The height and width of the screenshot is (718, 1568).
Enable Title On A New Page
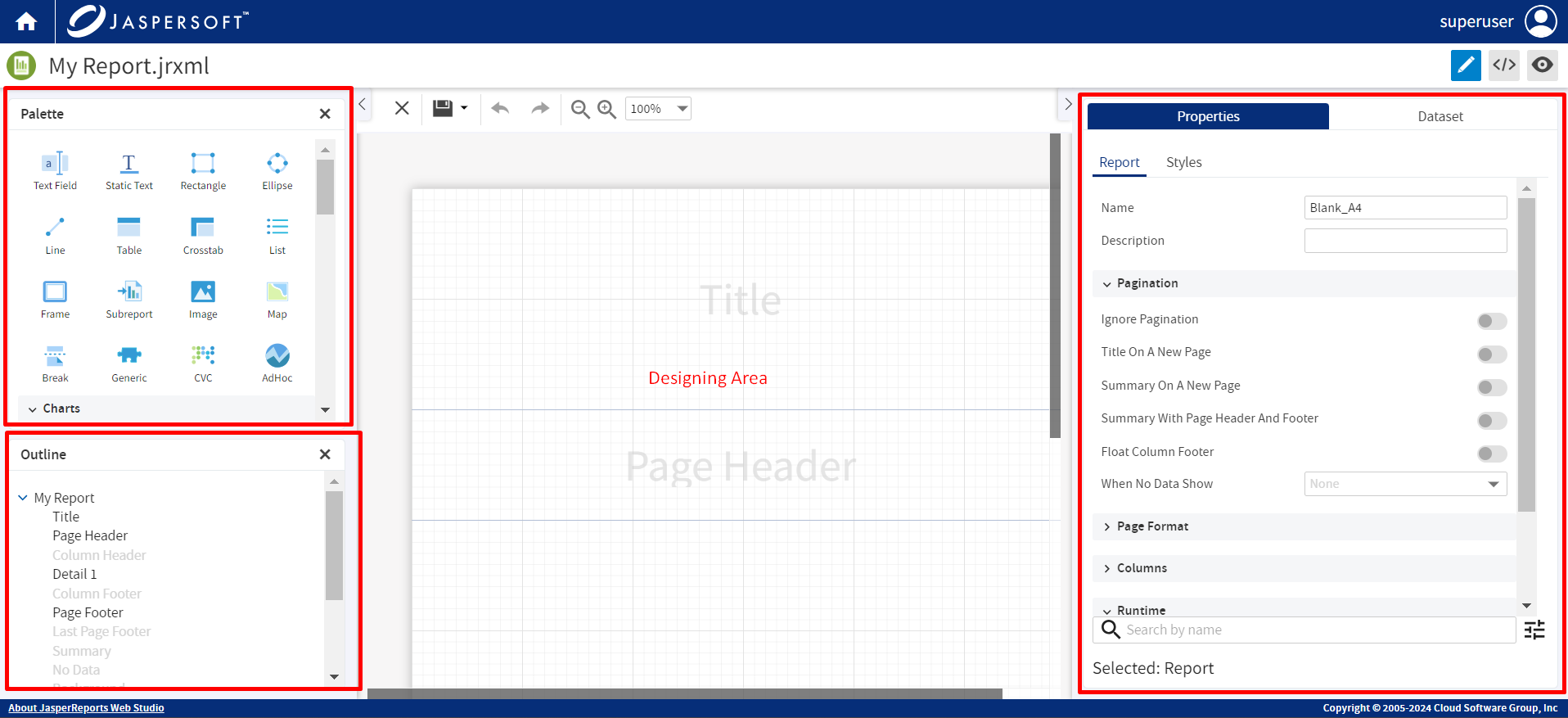point(1491,354)
